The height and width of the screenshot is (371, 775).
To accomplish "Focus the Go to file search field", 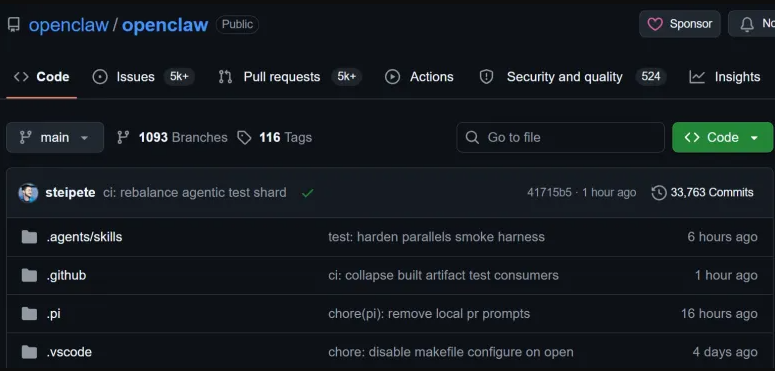I will coord(560,137).
